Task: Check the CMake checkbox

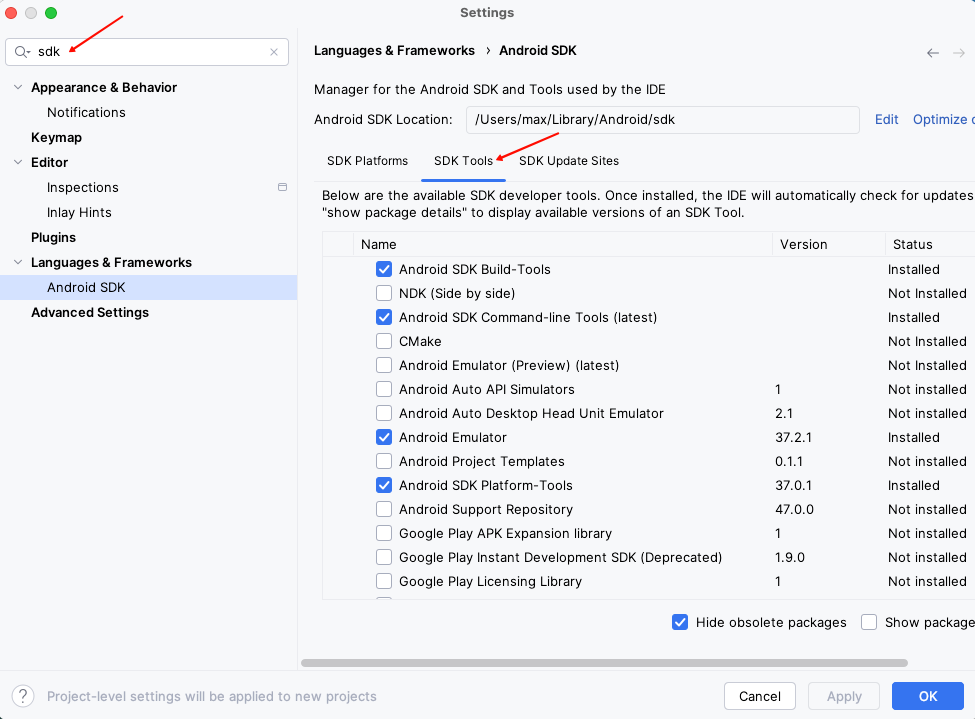Action: coord(384,341)
